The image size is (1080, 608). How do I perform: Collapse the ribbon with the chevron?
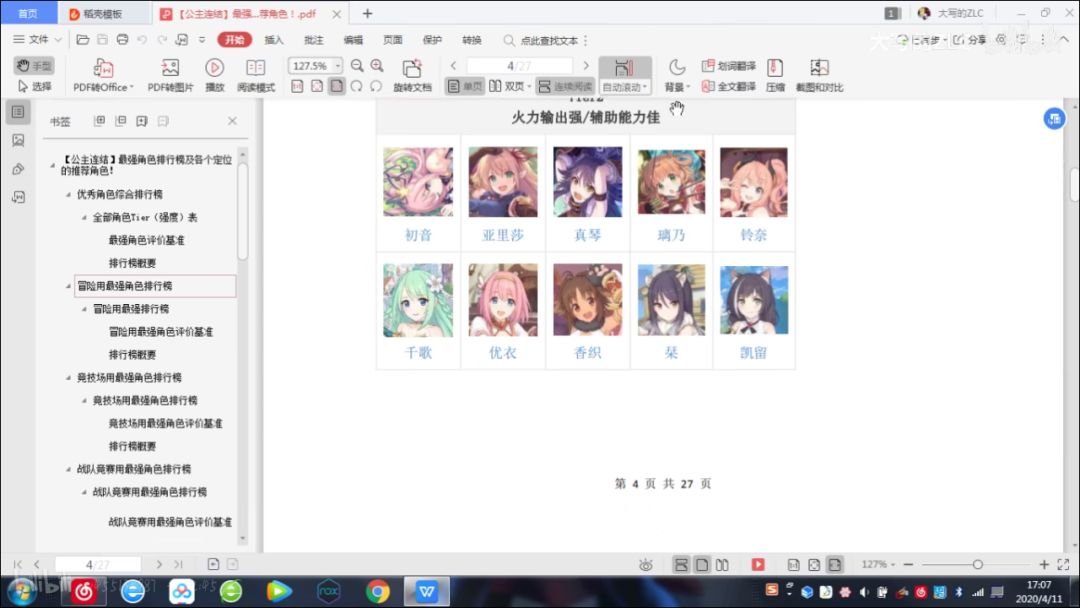coord(1064,39)
